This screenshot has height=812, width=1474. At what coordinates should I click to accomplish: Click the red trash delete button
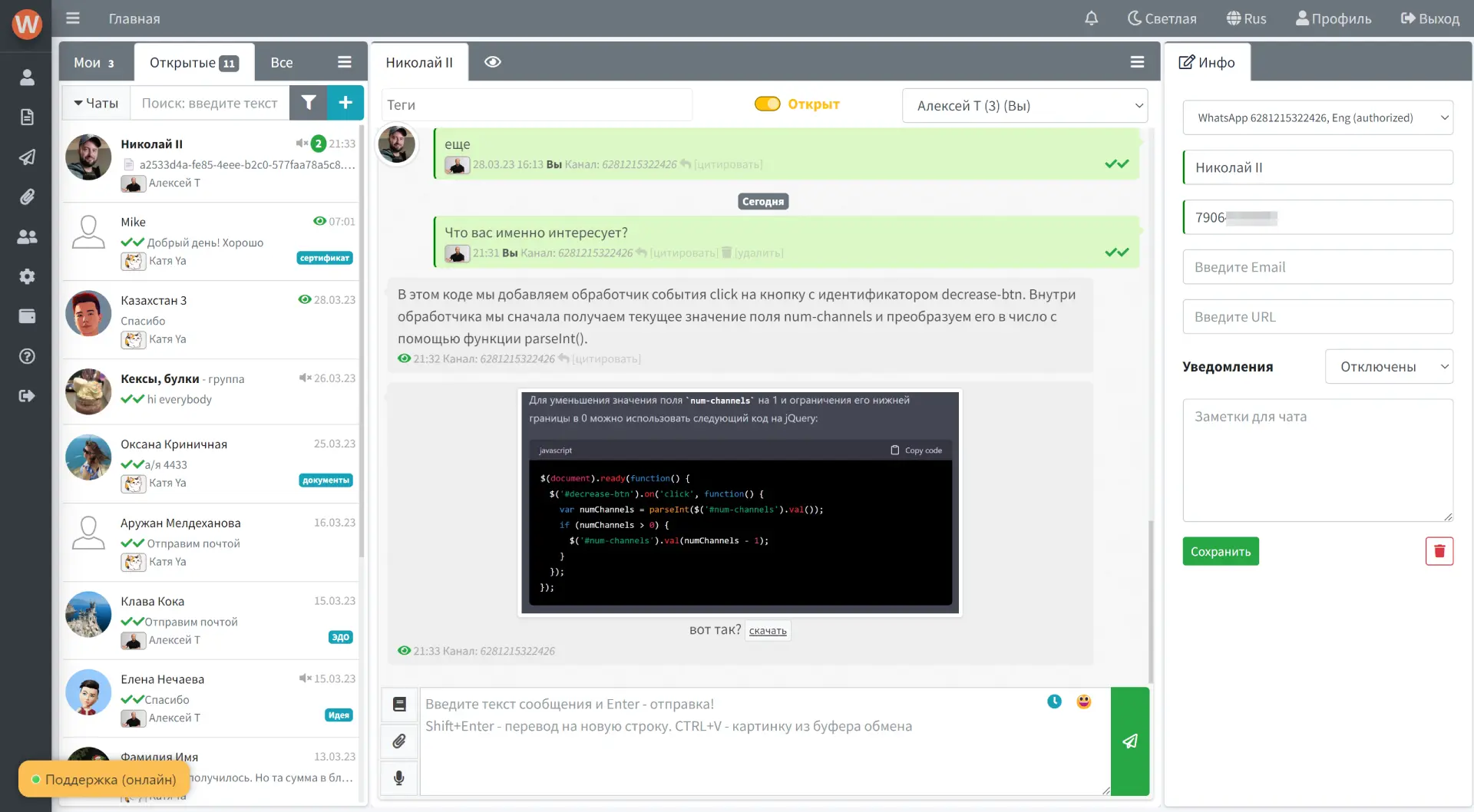pos(1439,551)
